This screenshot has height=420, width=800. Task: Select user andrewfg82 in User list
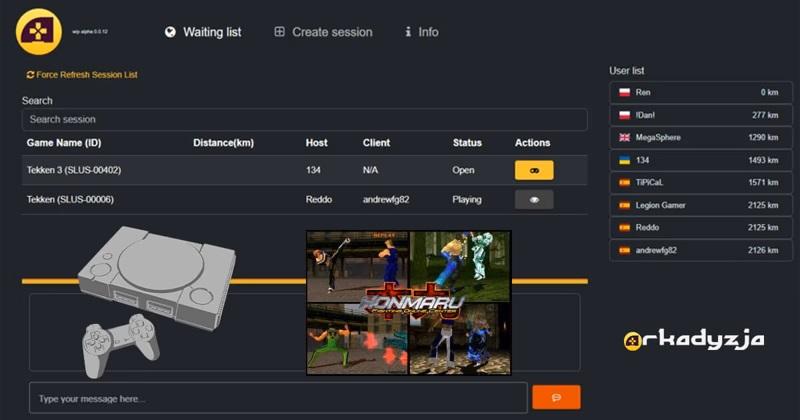pyautogui.click(x=701, y=250)
